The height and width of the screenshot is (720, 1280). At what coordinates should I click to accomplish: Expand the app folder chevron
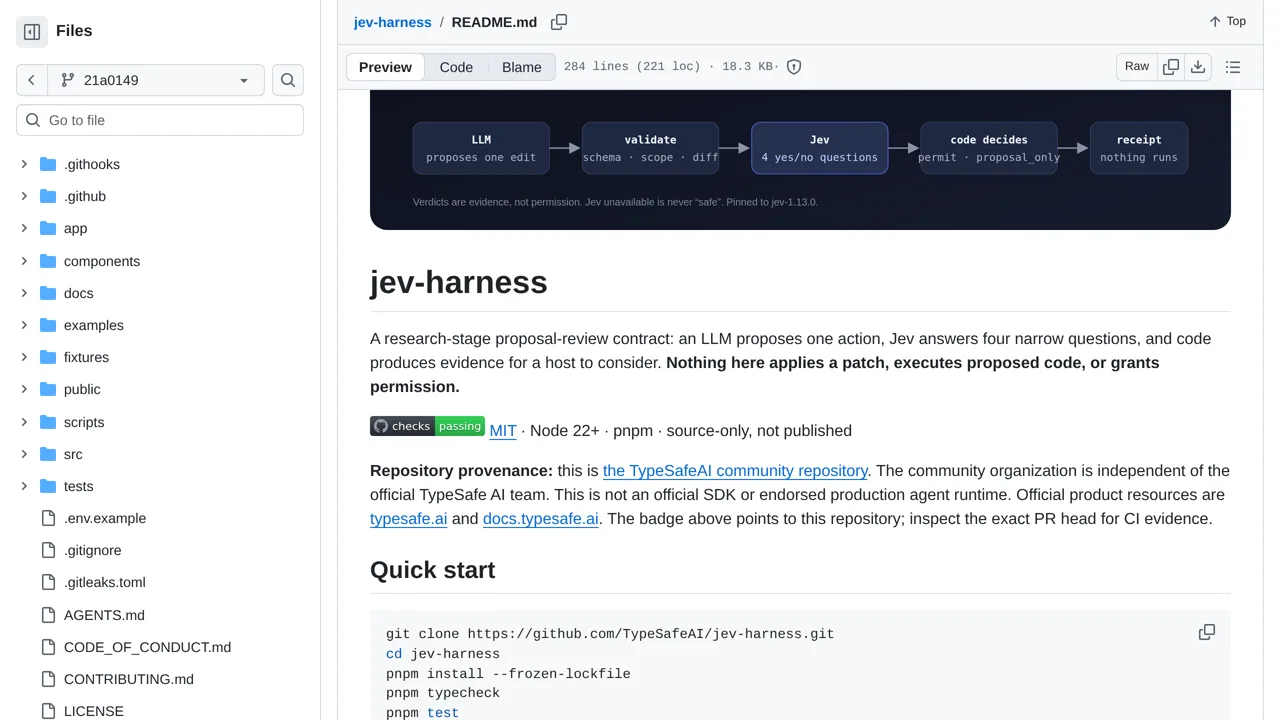coord(24,228)
